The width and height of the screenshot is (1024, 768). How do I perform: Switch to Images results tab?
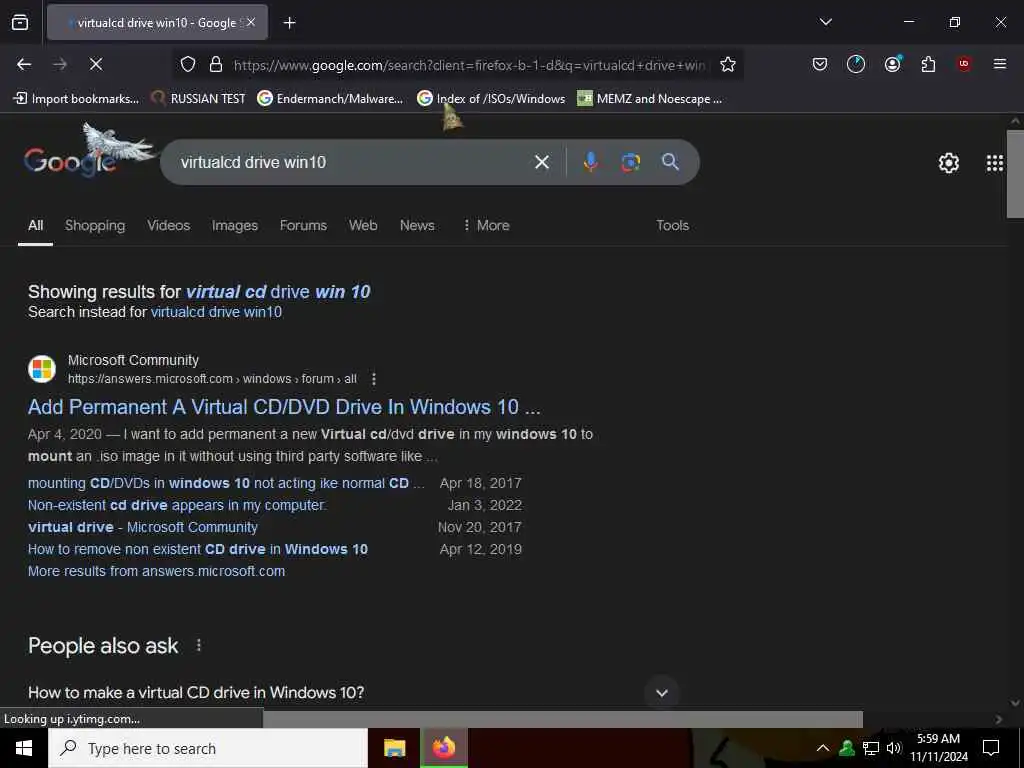[234, 225]
